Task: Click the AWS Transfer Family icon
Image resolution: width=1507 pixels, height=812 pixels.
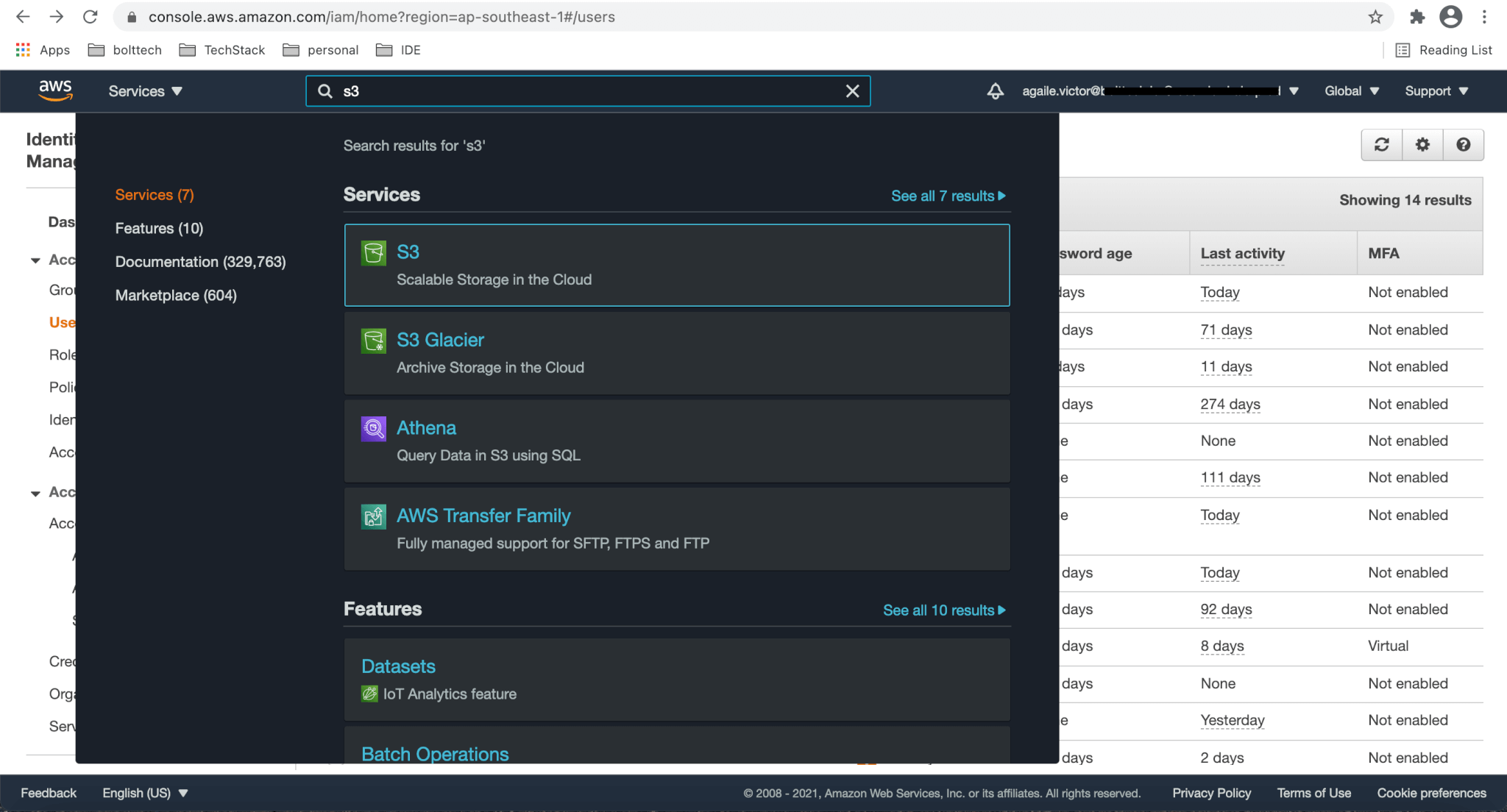Action: pyautogui.click(x=373, y=516)
